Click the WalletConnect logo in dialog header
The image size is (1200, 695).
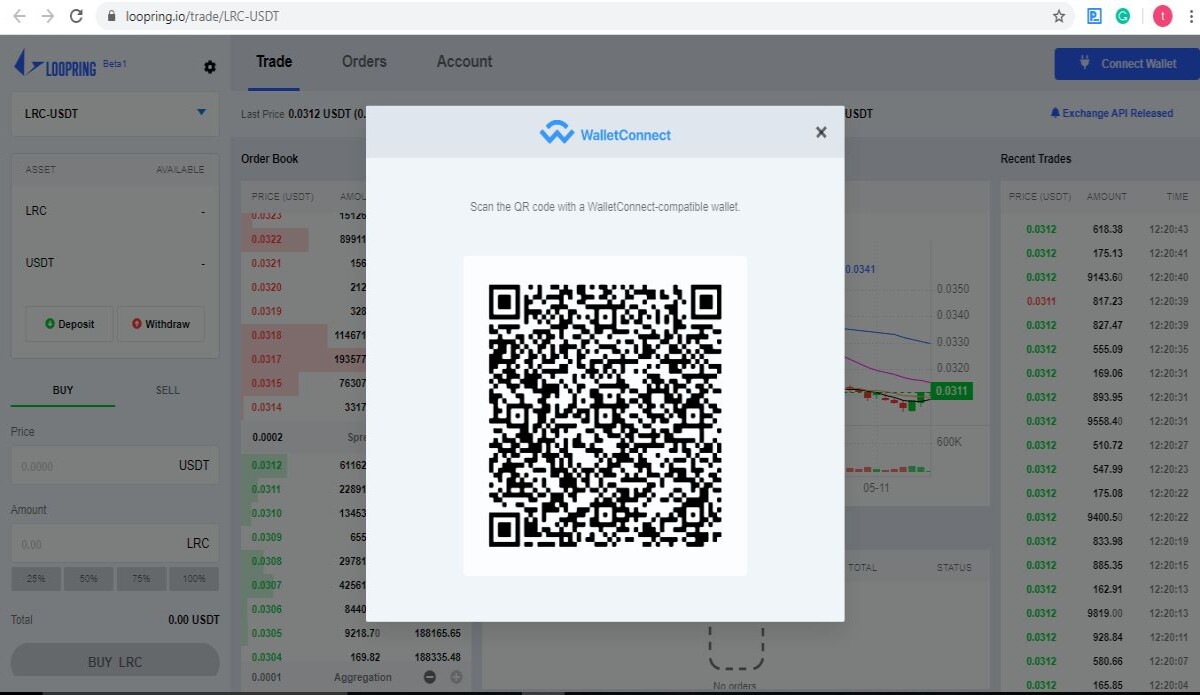coord(605,134)
